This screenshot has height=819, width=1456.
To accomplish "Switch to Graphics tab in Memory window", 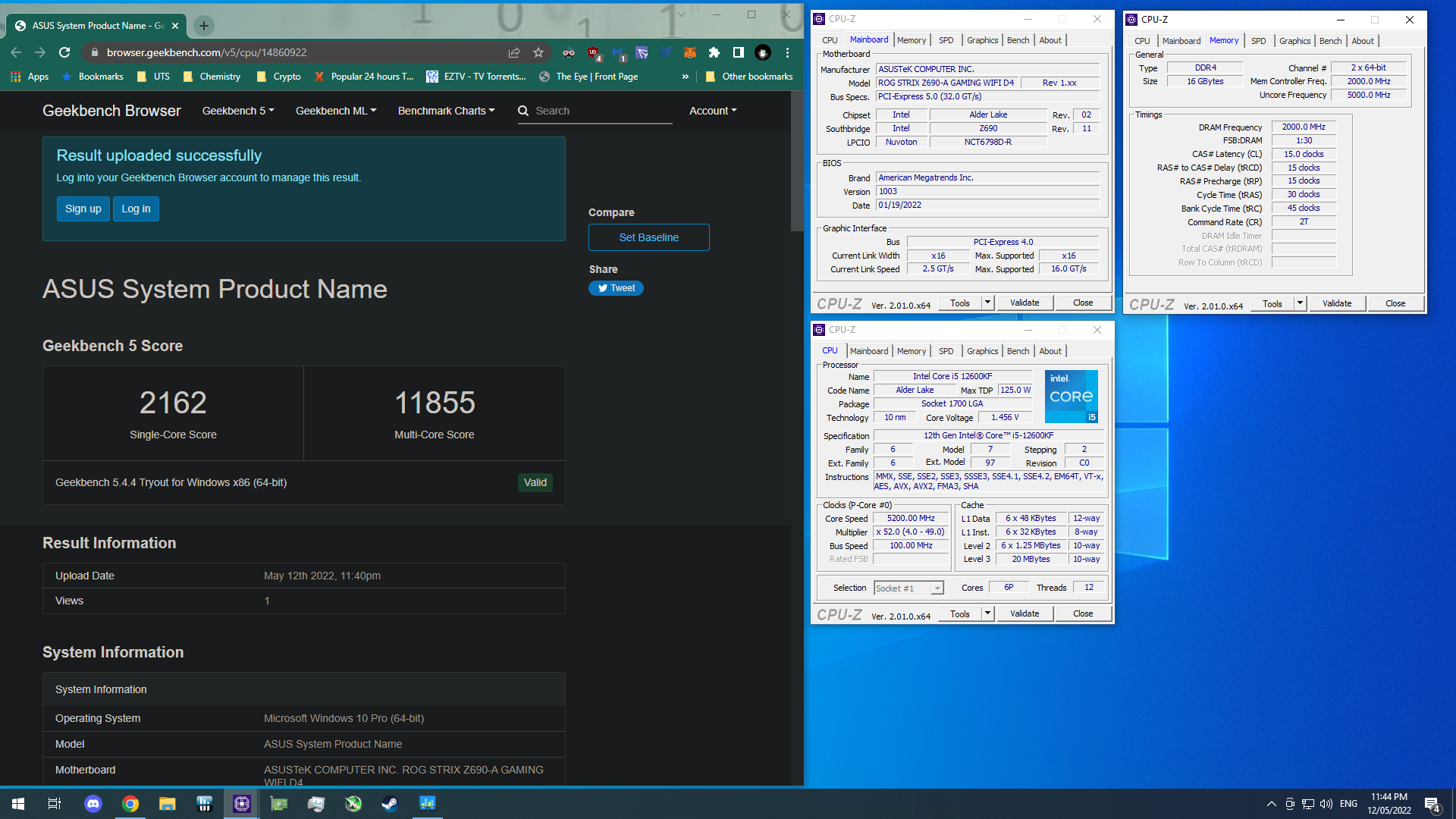I will point(1294,41).
